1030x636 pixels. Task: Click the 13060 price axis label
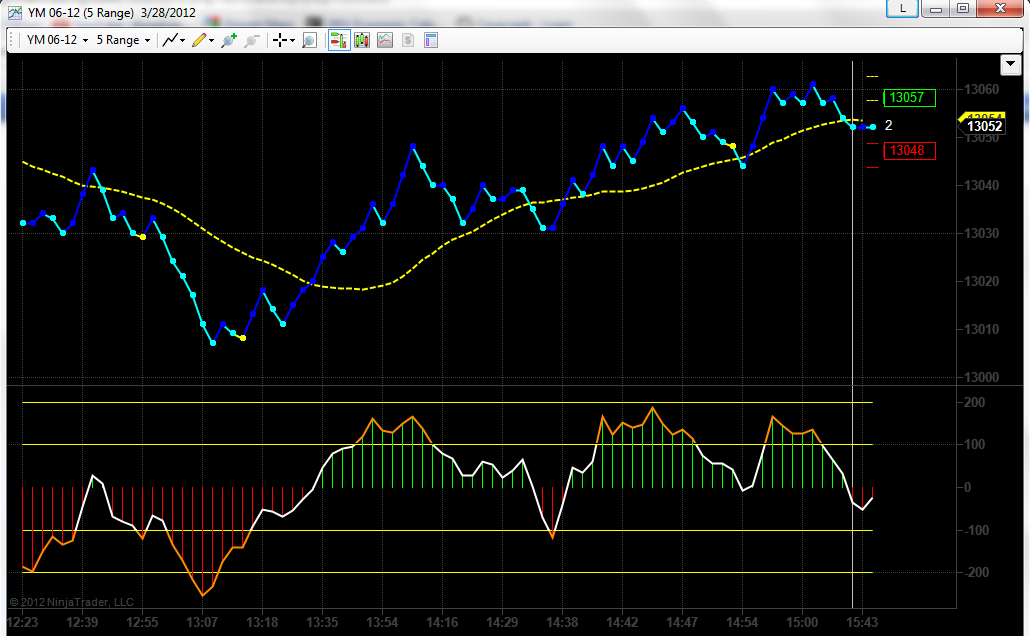tap(981, 89)
